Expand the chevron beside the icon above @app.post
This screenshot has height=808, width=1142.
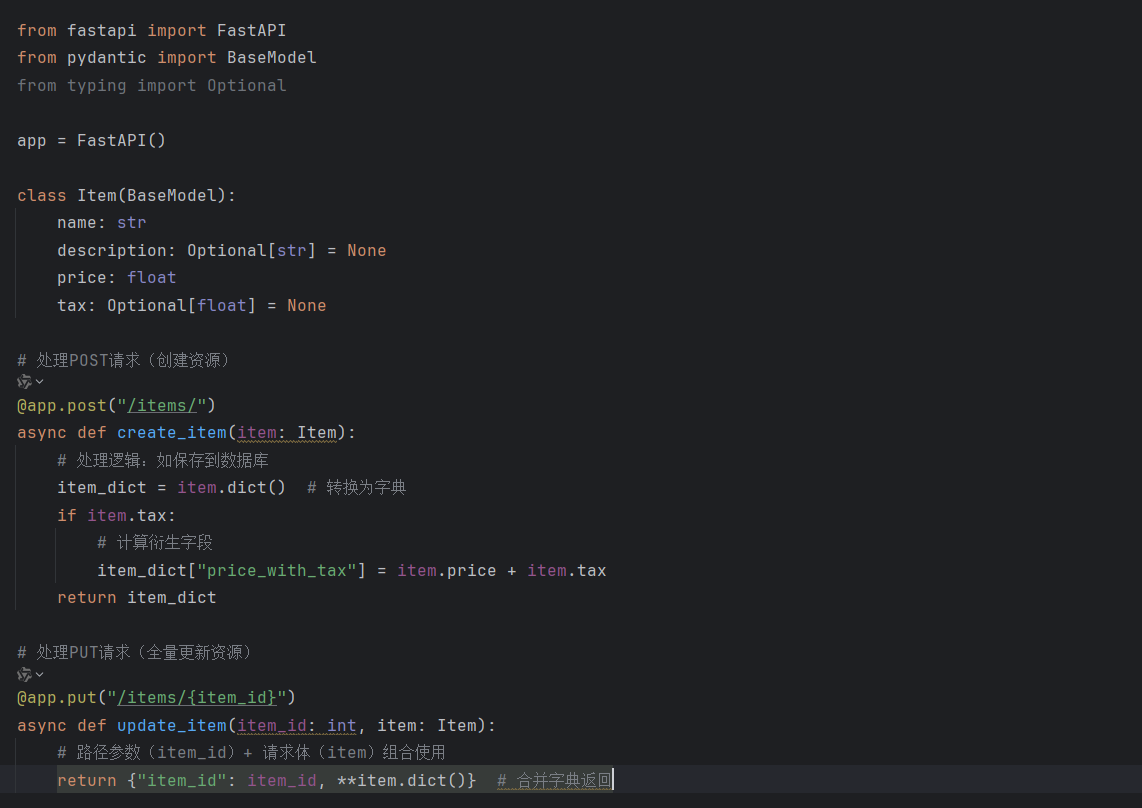[39, 382]
